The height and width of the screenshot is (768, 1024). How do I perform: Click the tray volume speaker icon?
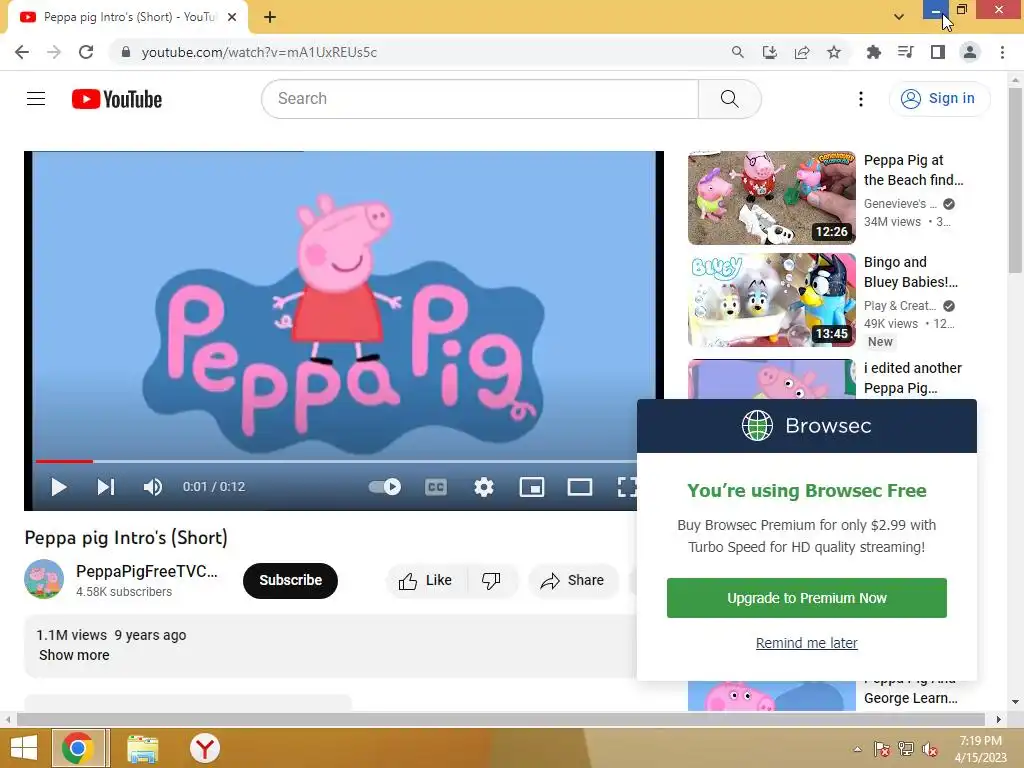click(930, 749)
